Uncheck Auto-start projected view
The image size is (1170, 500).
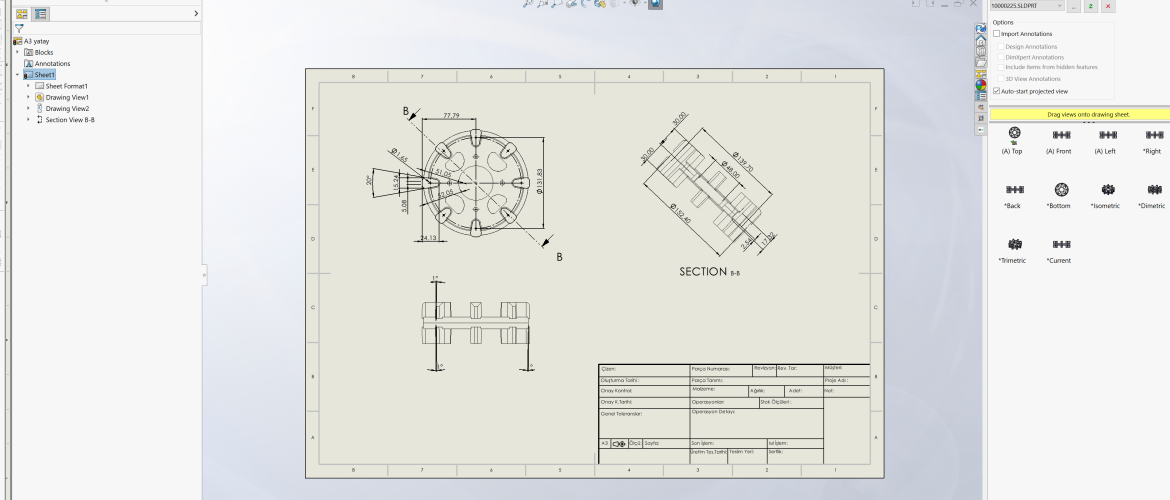997,91
